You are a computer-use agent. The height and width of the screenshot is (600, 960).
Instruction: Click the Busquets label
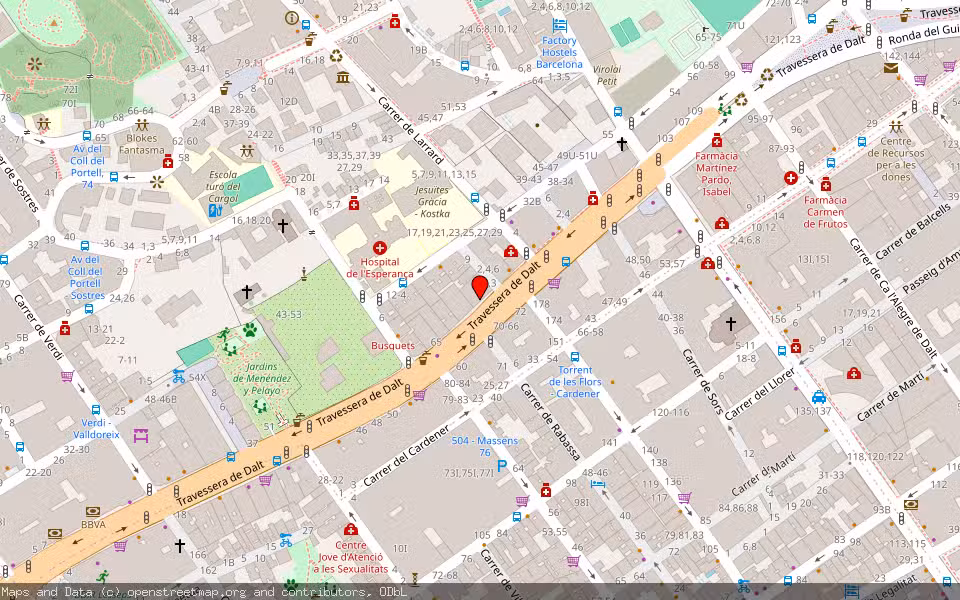coord(392,346)
